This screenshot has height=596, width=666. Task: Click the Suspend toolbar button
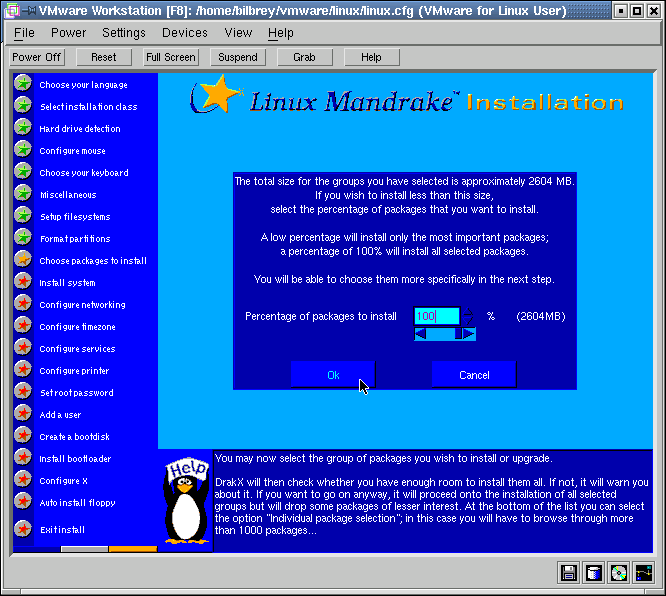coord(238,57)
